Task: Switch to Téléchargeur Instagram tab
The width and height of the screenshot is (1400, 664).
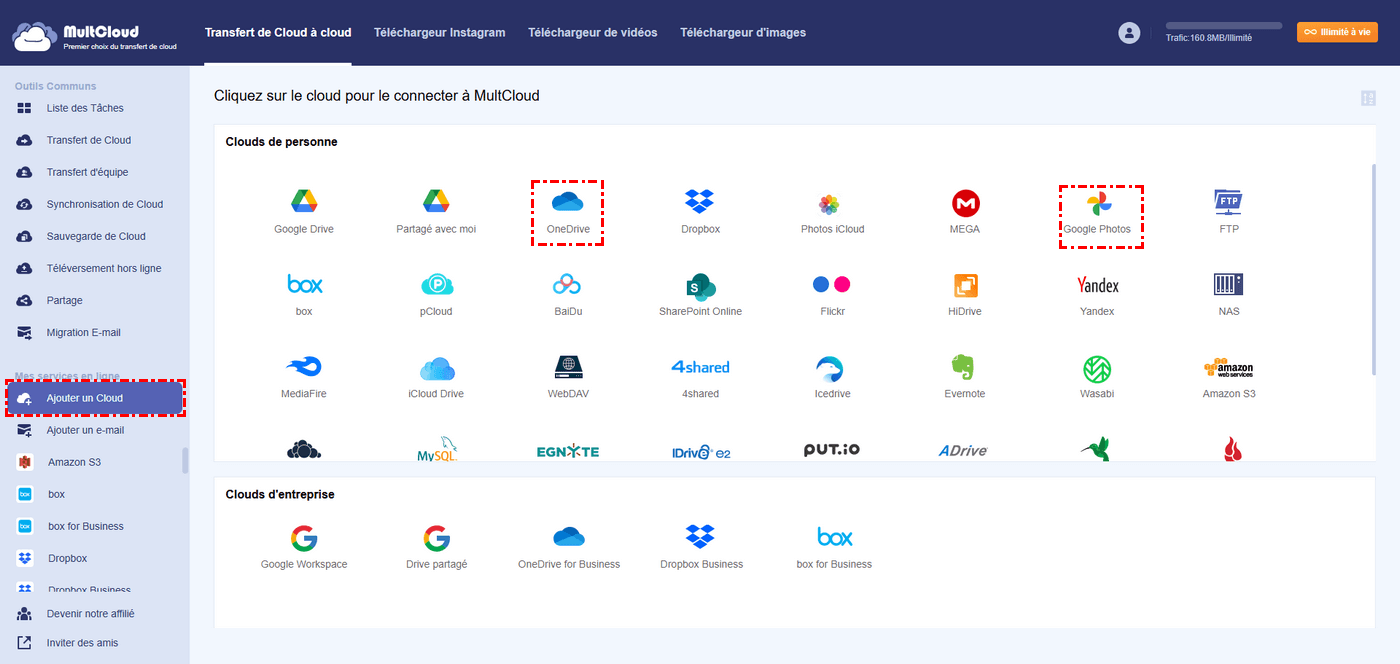Action: click(440, 33)
